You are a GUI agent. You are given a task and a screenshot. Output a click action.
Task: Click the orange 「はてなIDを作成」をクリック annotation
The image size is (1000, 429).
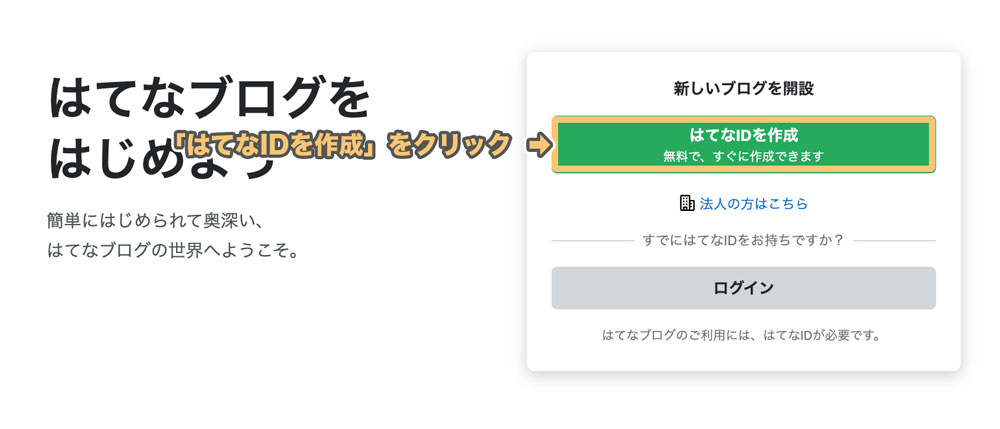tap(340, 146)
